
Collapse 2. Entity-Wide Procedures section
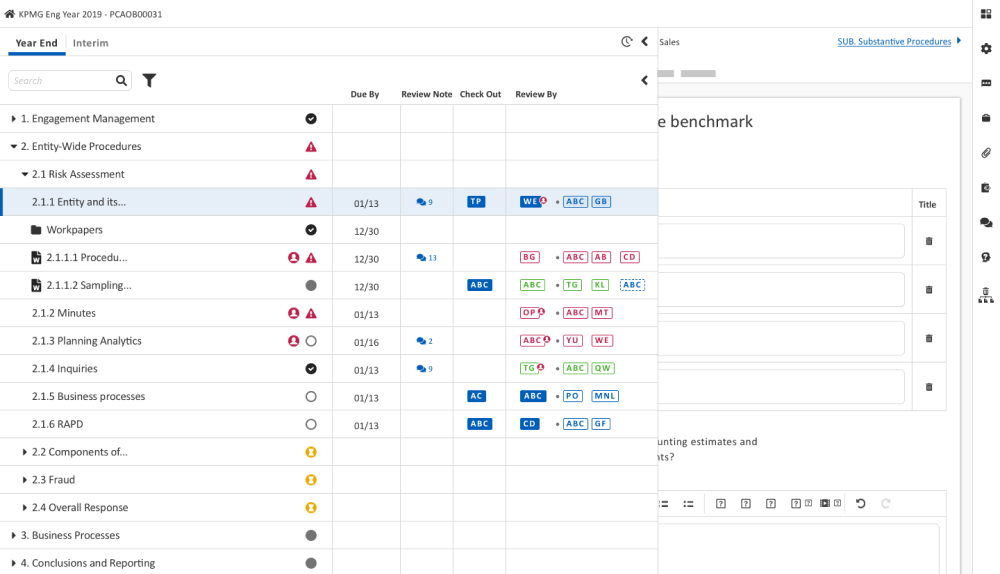(14, 147)
